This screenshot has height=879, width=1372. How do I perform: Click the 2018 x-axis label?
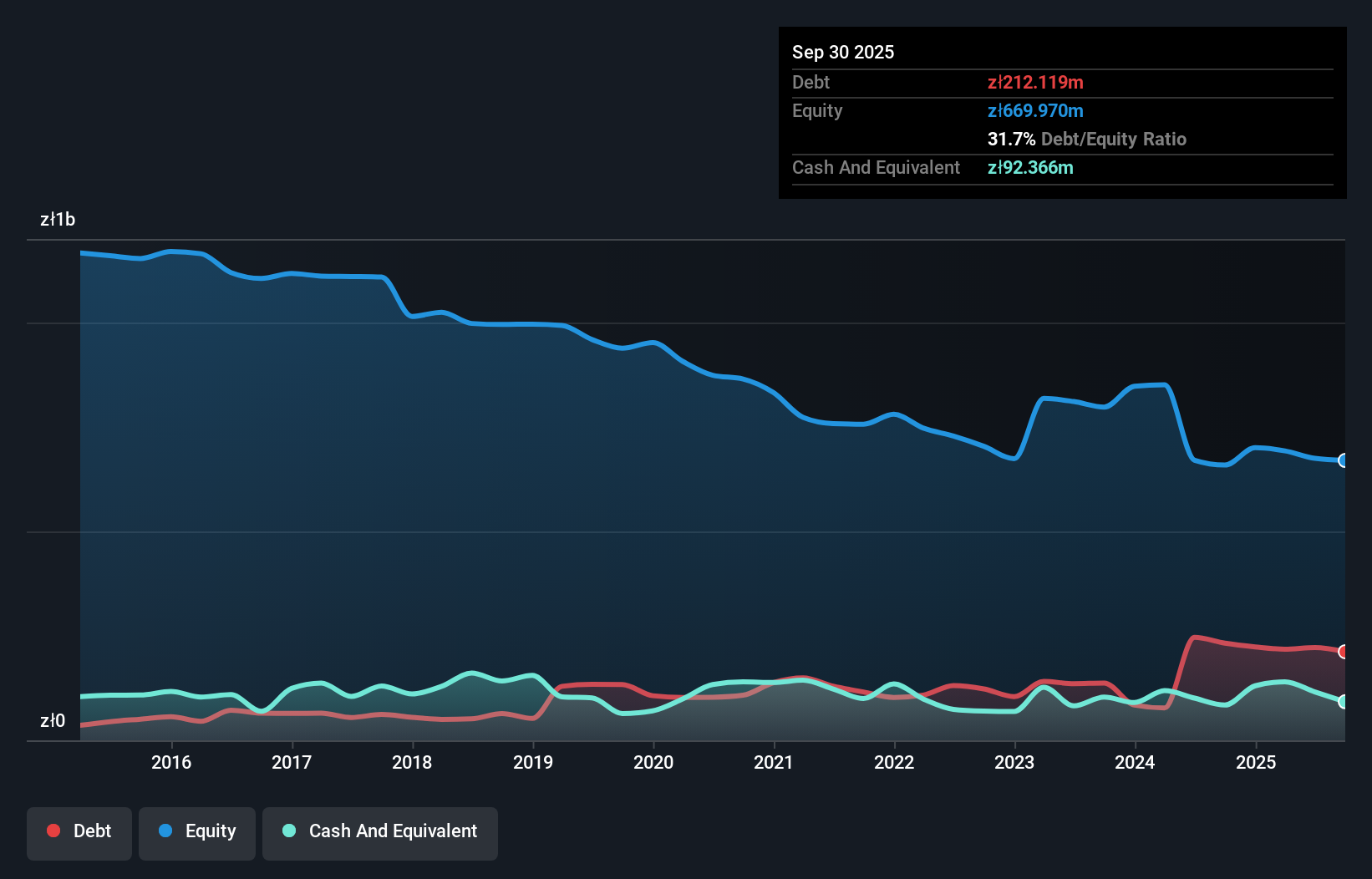pyautogui.click(x=412, y=762)
